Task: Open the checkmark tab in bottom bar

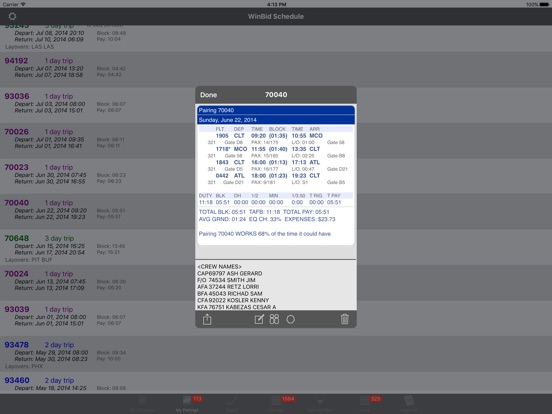Action: [x=232, y=403]
